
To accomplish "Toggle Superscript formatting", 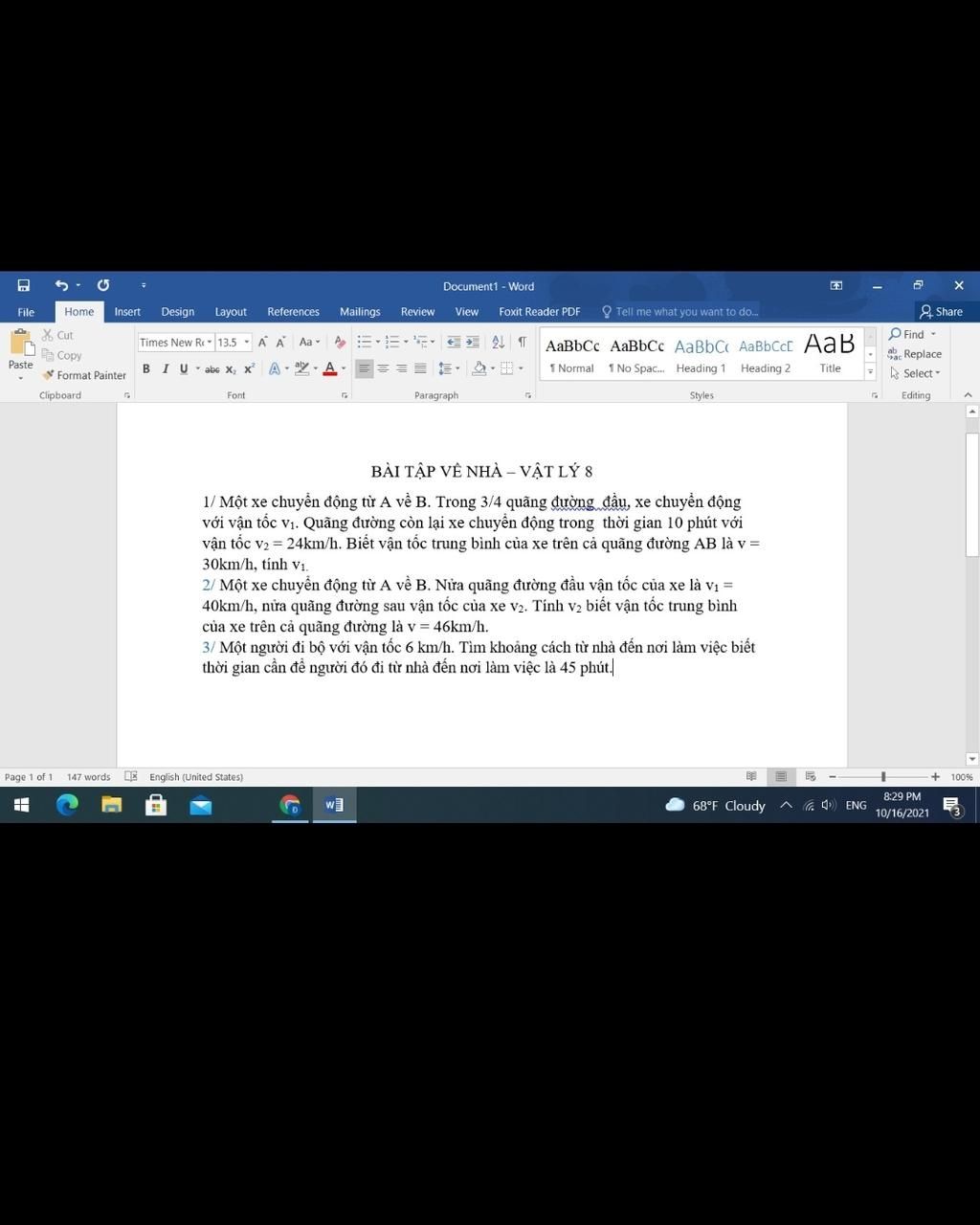I will tap(249, 368).
